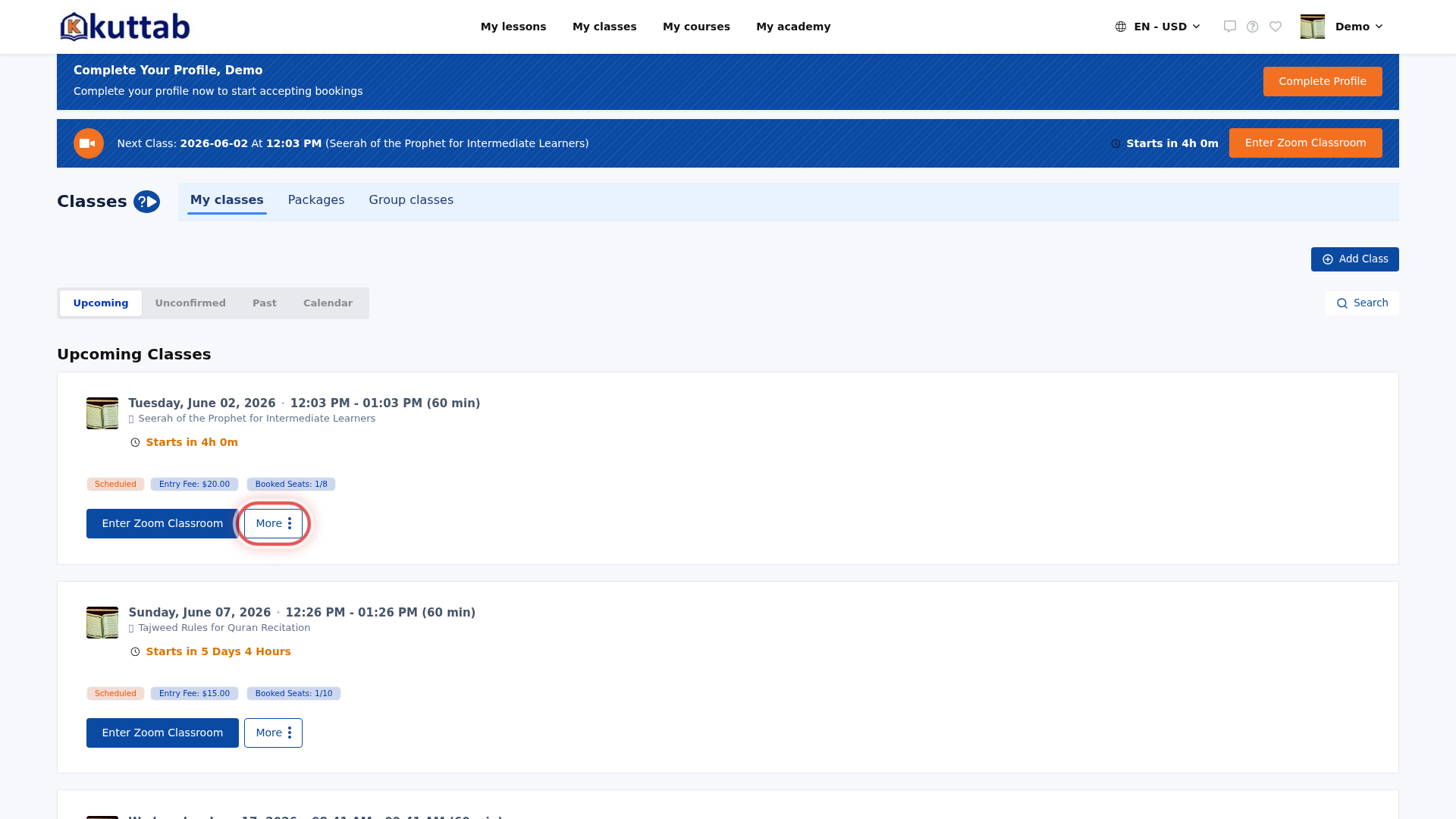The height and width of the screenshot is (819, 1456).
Task: Select the Upcoming filter tab
Action: click(x=101, y=303)
